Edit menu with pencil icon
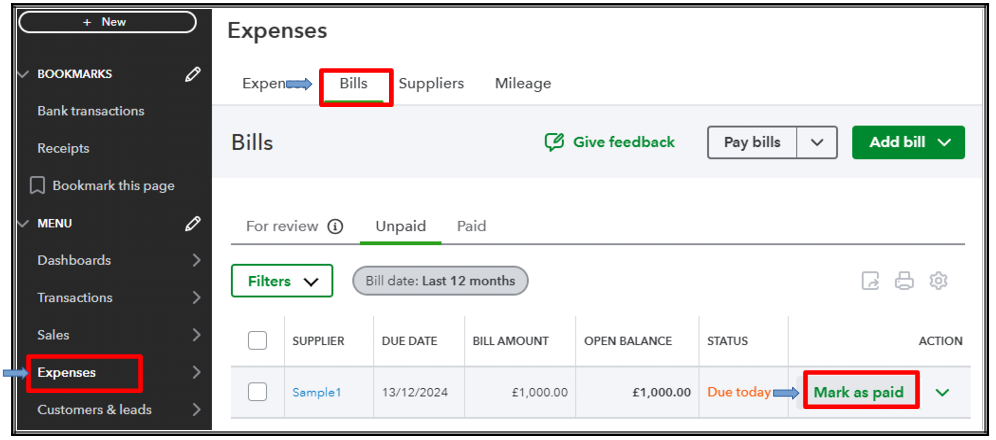The width and height of the screenshot is (996, 440). (x=193, y=223)
